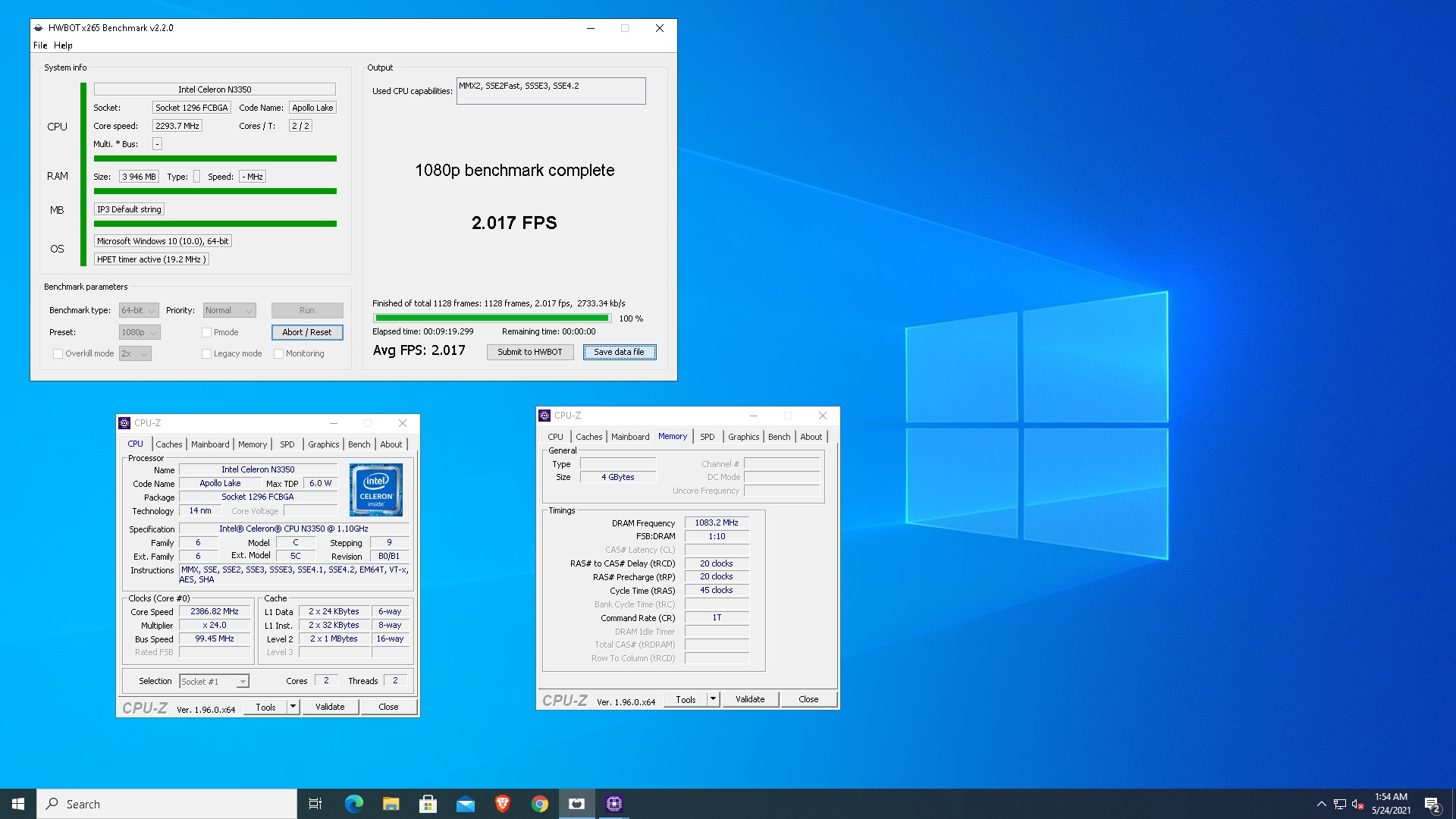Click Abort / Reset button
Image resolution: width=1456 pixels, height=819 pixels.
coord(307,332)
